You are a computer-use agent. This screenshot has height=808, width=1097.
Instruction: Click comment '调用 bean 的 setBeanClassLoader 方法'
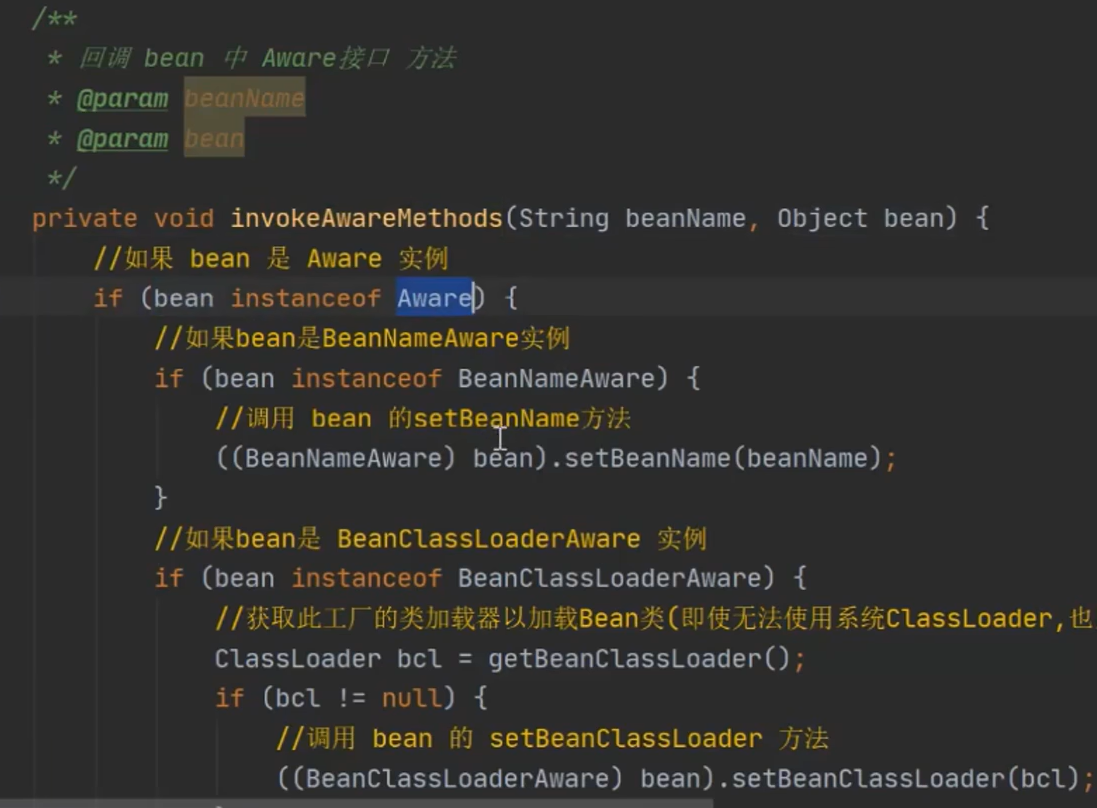tap(553, 738)
